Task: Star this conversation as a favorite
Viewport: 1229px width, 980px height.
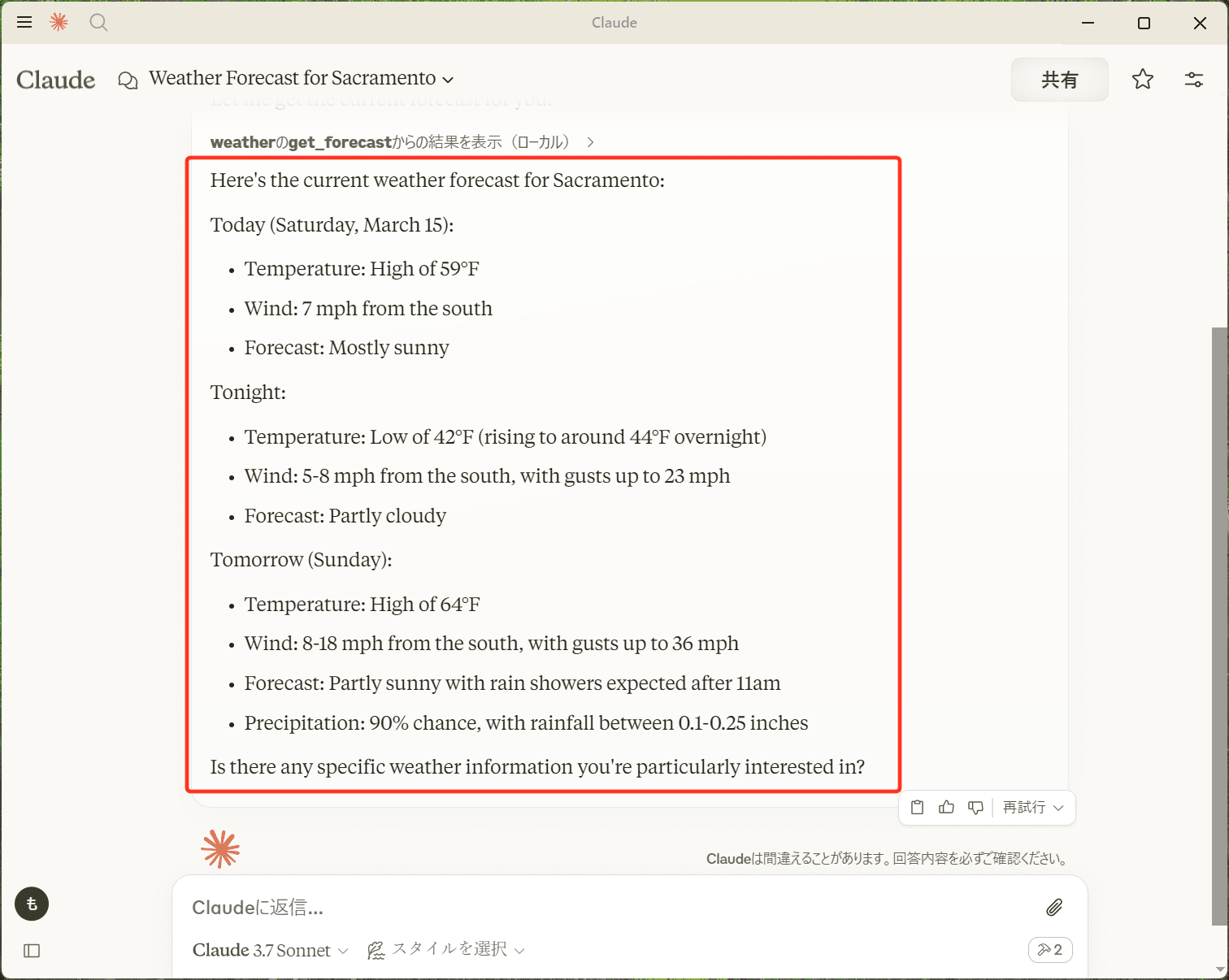Action: pyautogui.click(x=1142, y=79)
